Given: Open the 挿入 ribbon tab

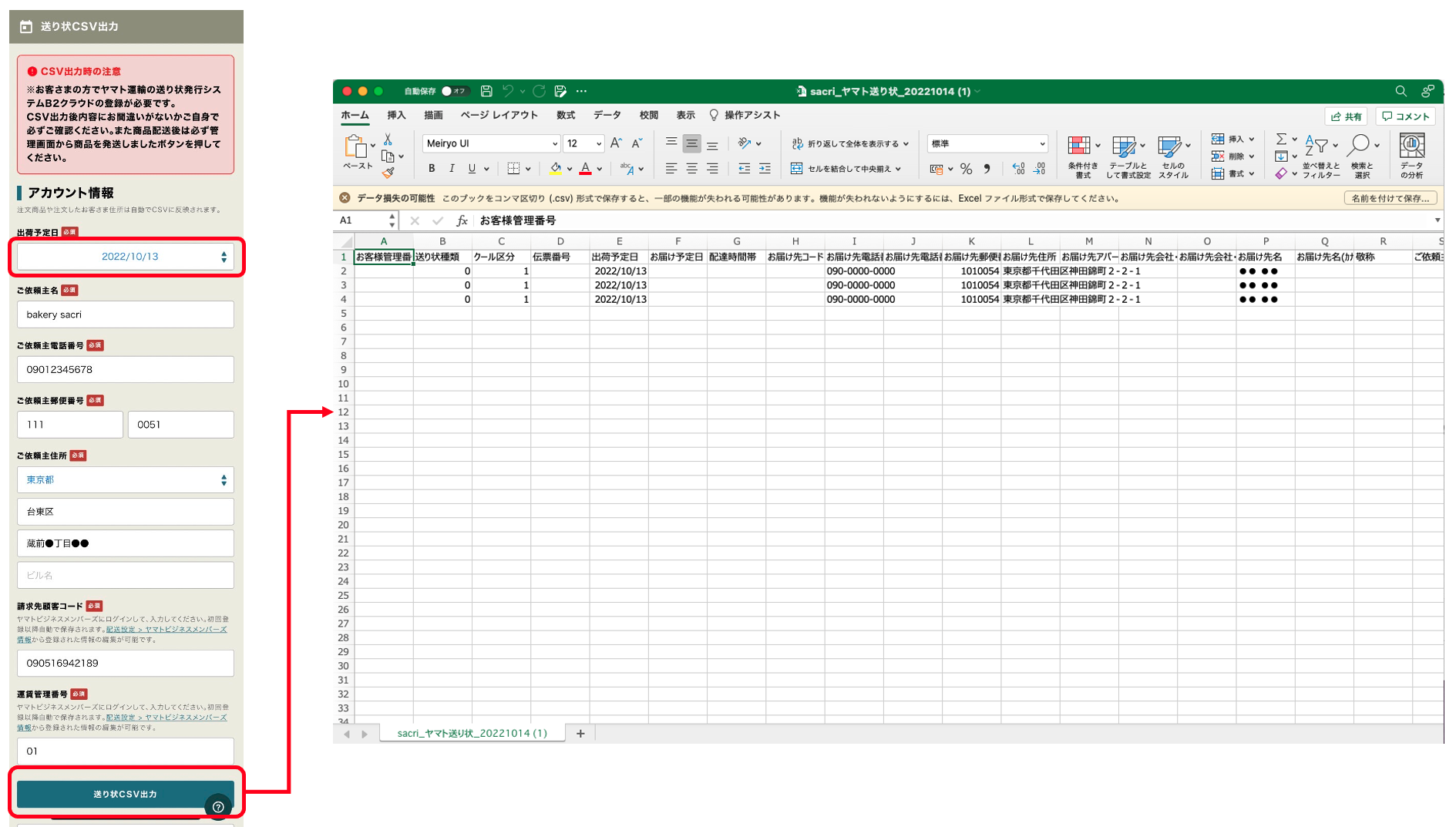Looking at the screenshot, I should (396, 115).
